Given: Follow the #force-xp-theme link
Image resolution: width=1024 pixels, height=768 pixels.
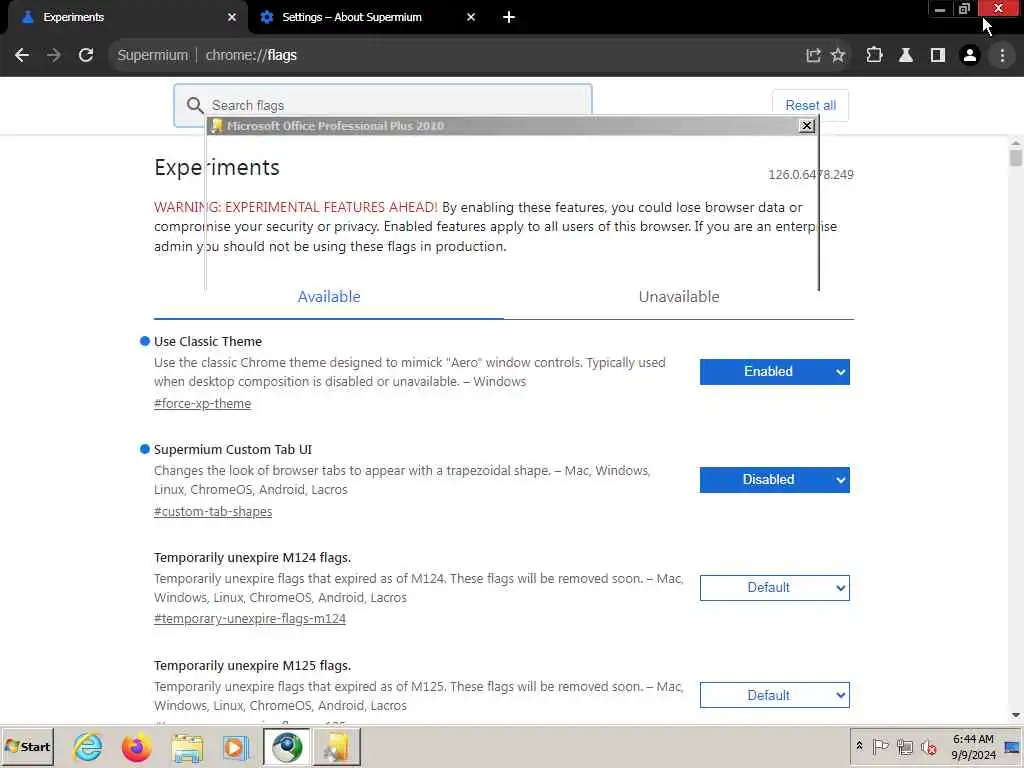Looking at the screenshot, I should coord(202,404).
